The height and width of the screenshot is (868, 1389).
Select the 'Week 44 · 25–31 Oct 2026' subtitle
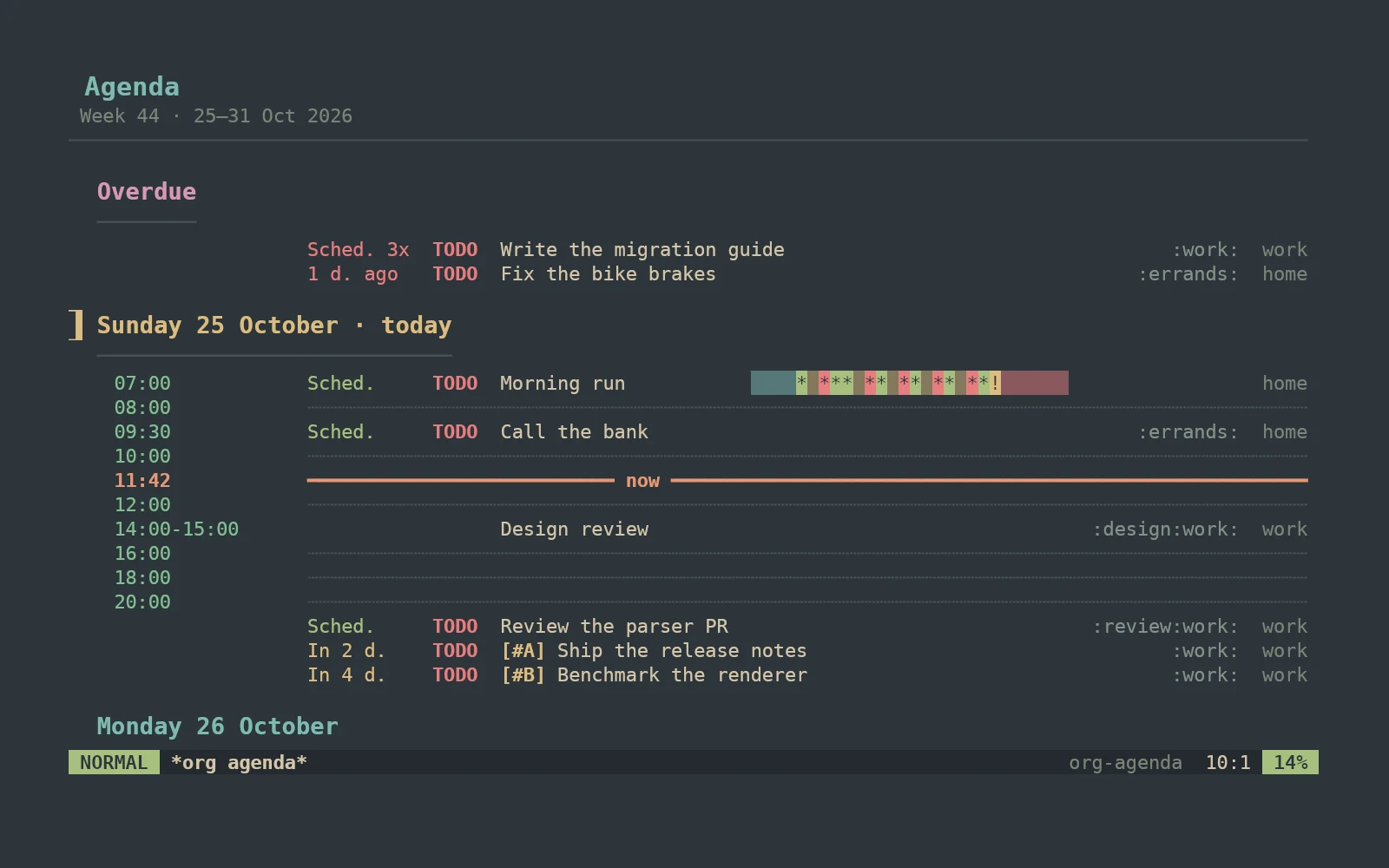pos(216,116)
